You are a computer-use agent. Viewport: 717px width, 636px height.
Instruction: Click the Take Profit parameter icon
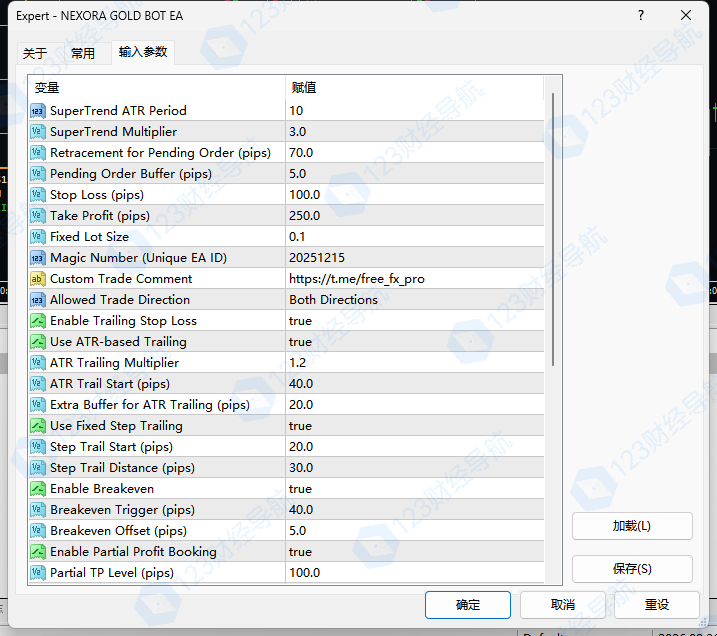[x=37, y=216]
